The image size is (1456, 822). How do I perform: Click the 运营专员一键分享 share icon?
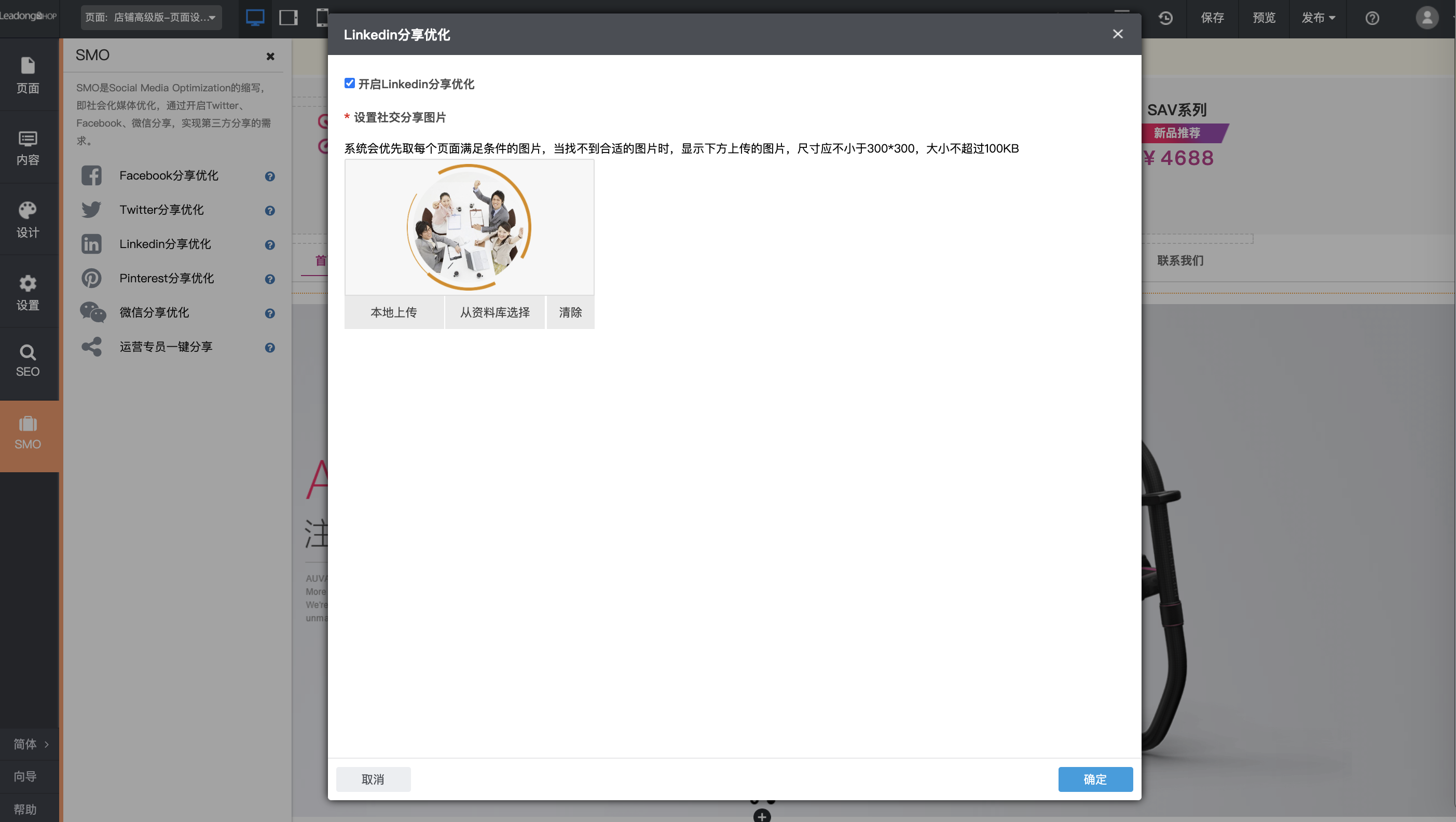pos(91,347)
